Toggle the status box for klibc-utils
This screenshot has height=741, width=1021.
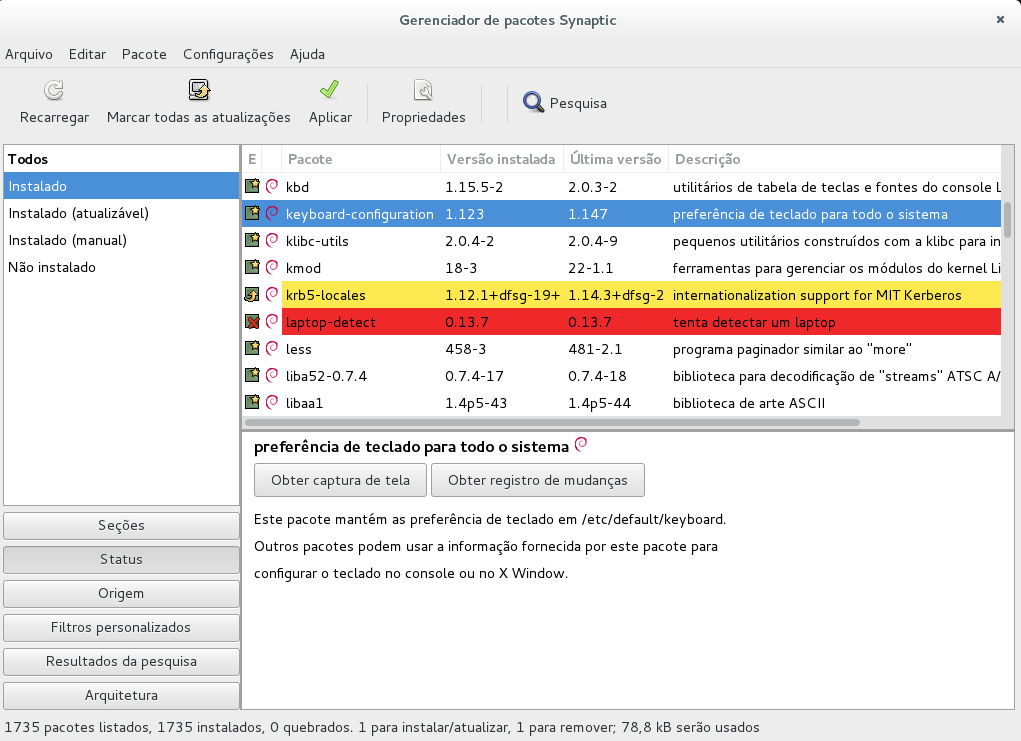253,241
